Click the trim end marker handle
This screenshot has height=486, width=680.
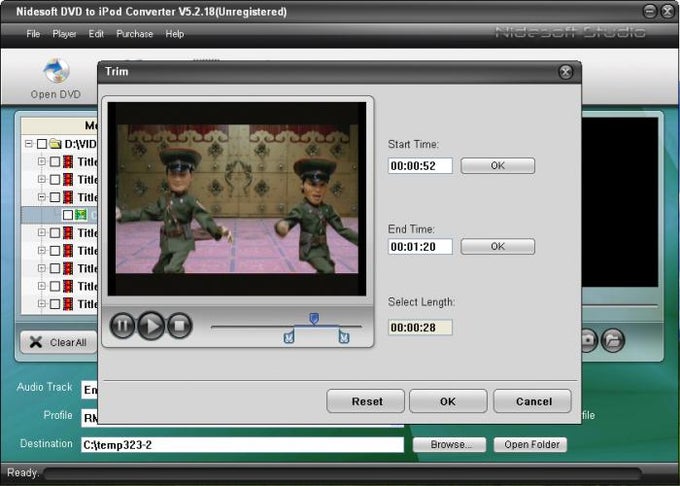[x=344, y=336]
